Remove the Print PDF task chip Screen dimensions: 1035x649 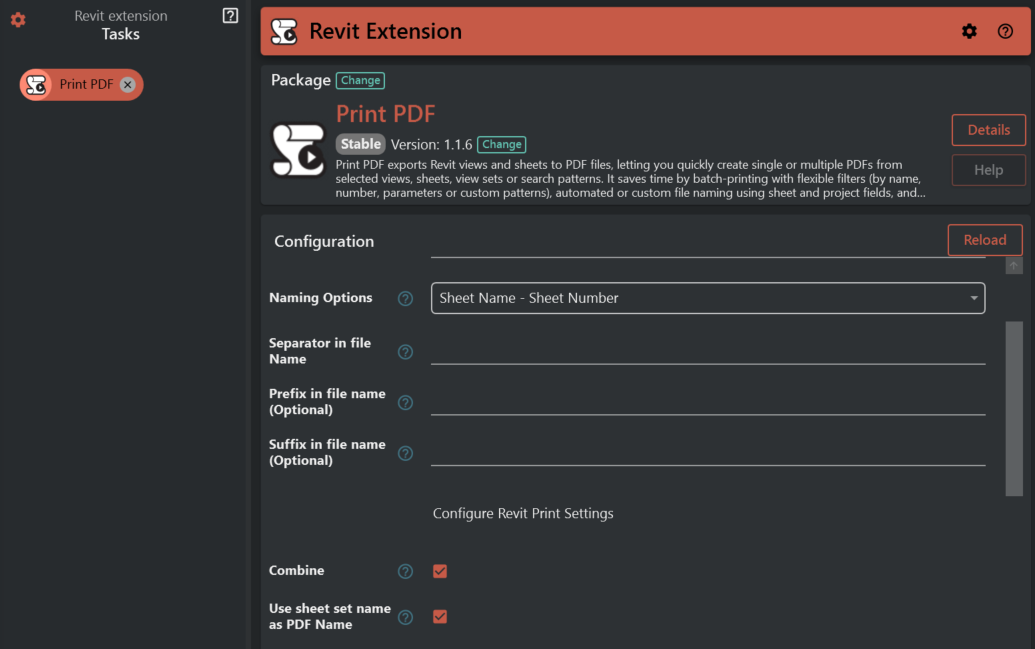point(128,85)
